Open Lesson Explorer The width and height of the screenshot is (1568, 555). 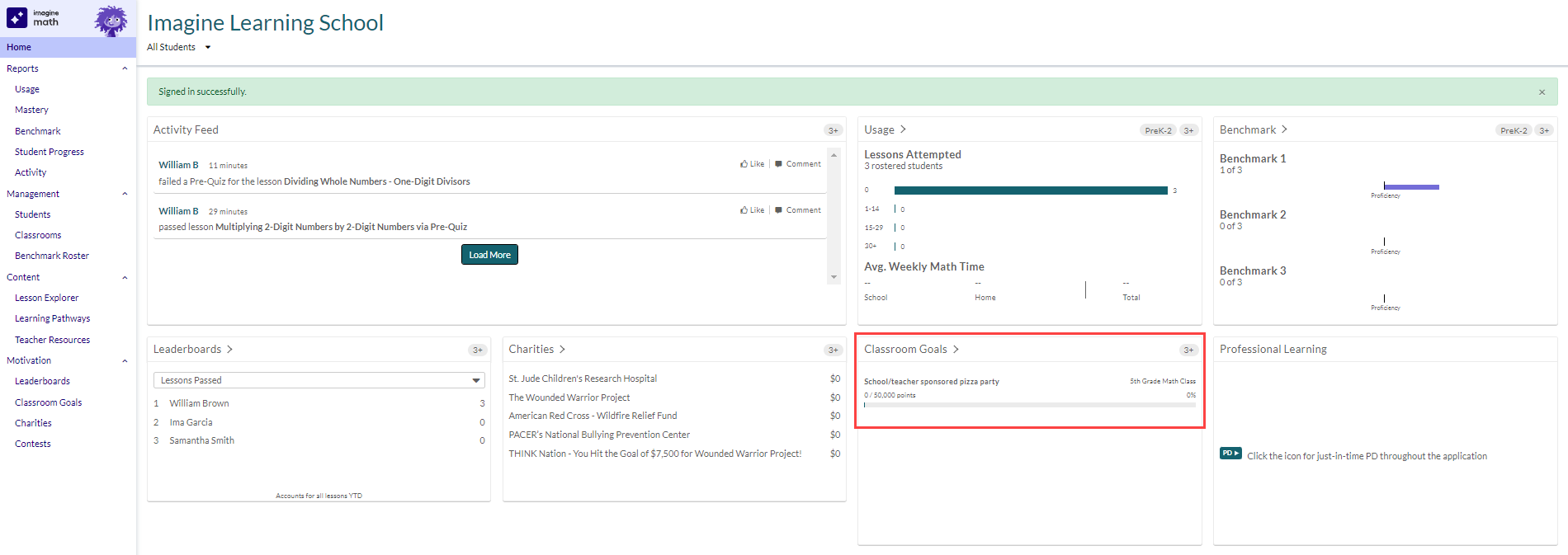click(x=47, y=298)
